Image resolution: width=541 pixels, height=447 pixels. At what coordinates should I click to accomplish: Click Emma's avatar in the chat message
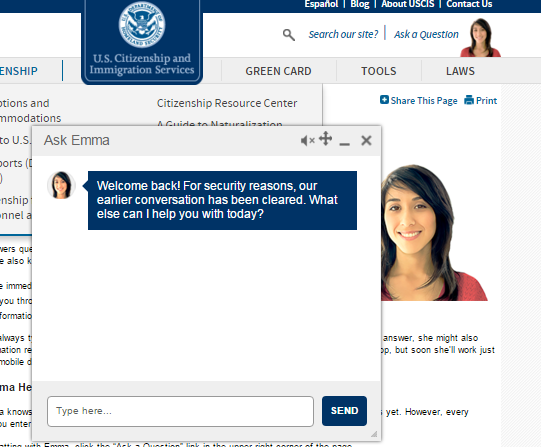pos(61,185)
